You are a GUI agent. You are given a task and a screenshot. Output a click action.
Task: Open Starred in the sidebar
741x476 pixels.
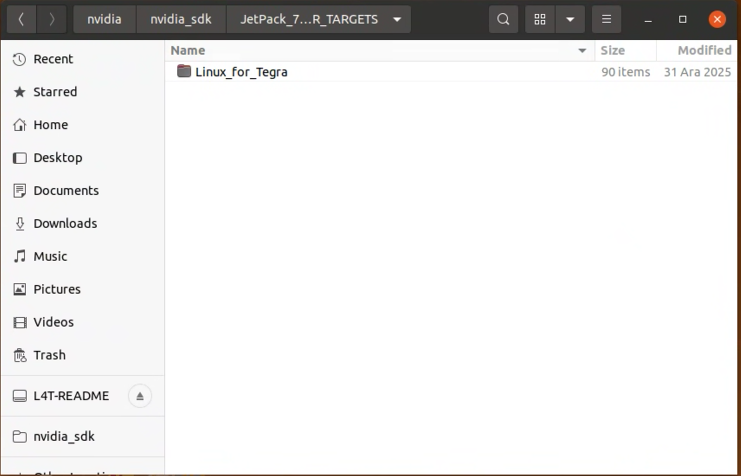(x=83, y=92)
